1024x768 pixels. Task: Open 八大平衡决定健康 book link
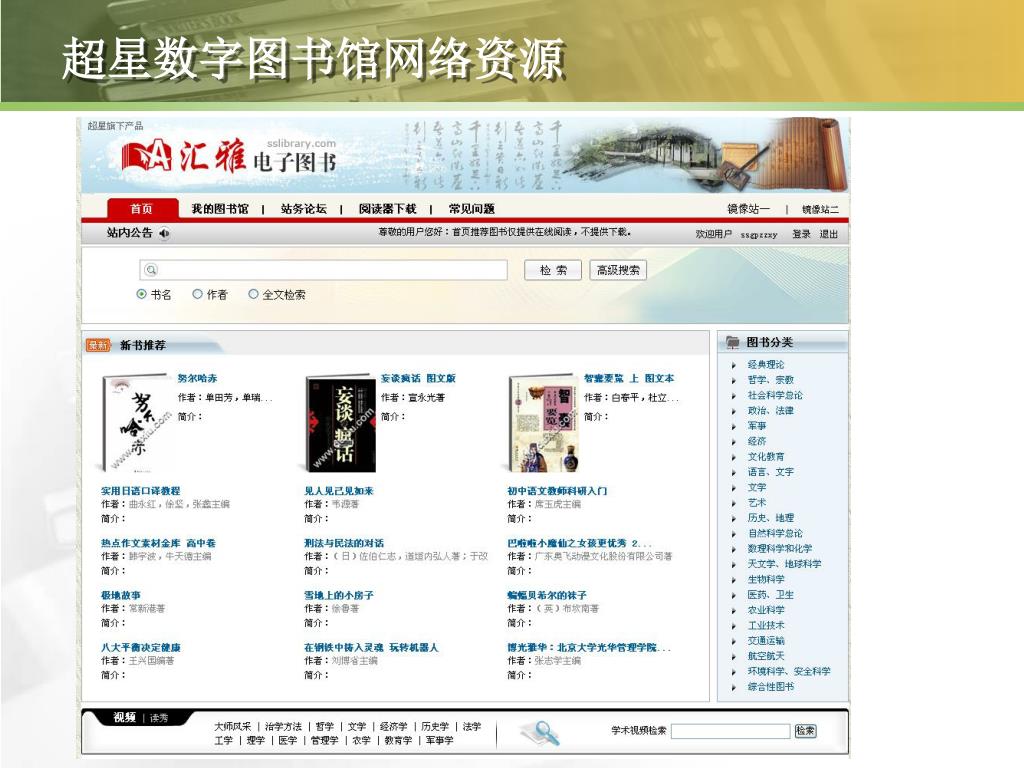tap(141, 647)
